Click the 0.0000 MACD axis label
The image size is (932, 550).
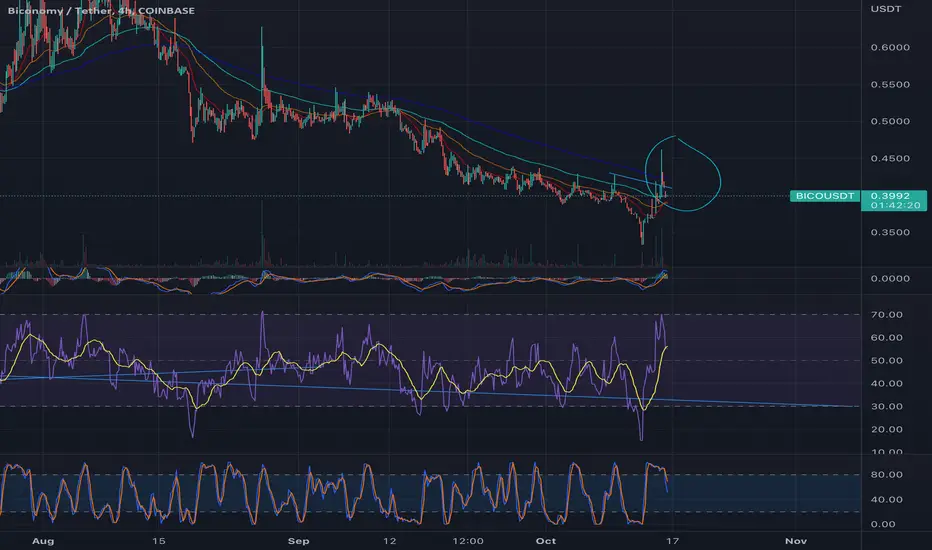coord(890,278)
